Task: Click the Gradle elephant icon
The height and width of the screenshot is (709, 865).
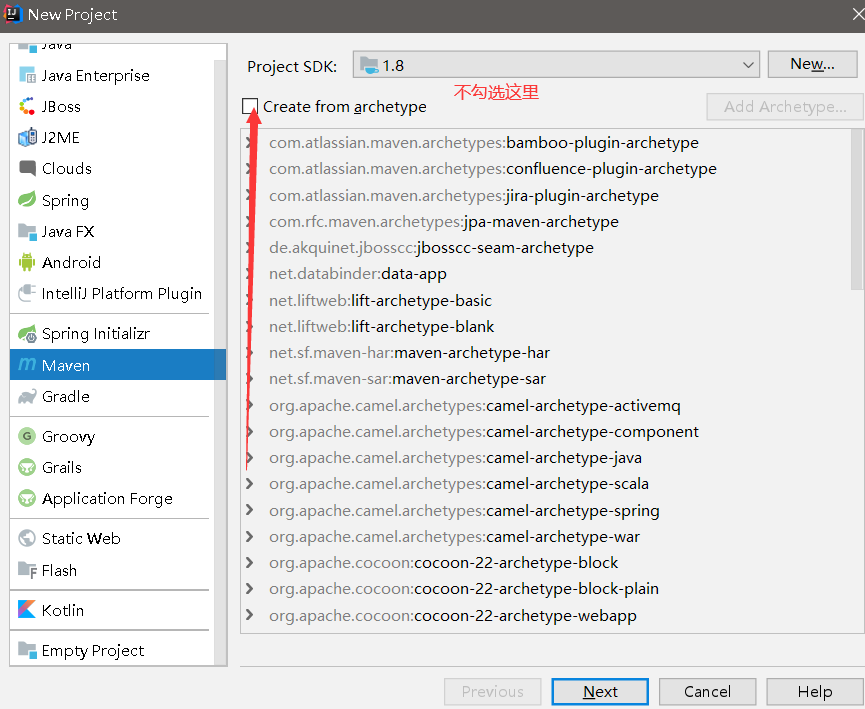Action: tap(27, 396)
